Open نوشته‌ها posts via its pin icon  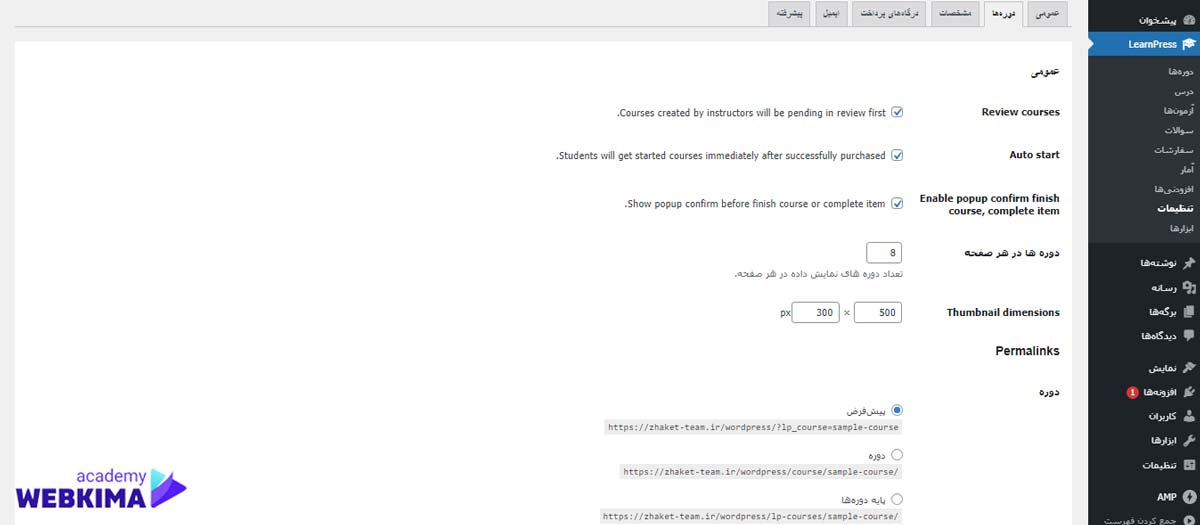point(1188,263)
